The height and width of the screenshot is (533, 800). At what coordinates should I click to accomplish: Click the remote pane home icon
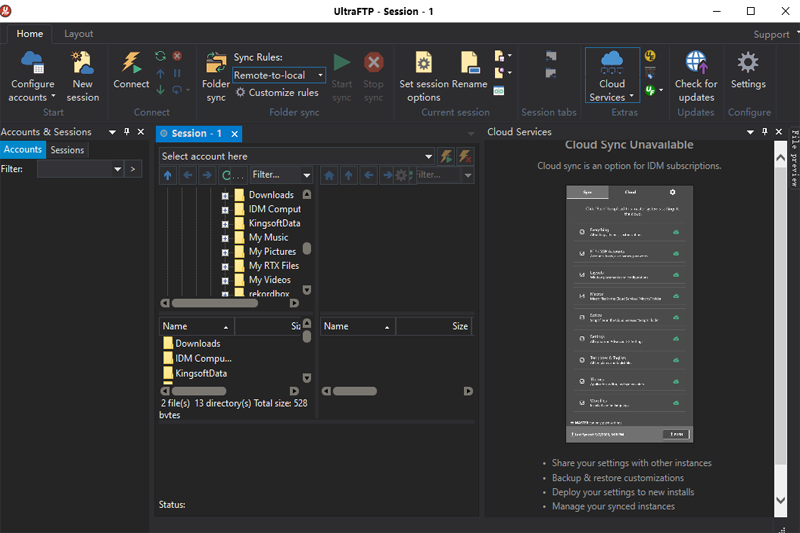[328, 175]
